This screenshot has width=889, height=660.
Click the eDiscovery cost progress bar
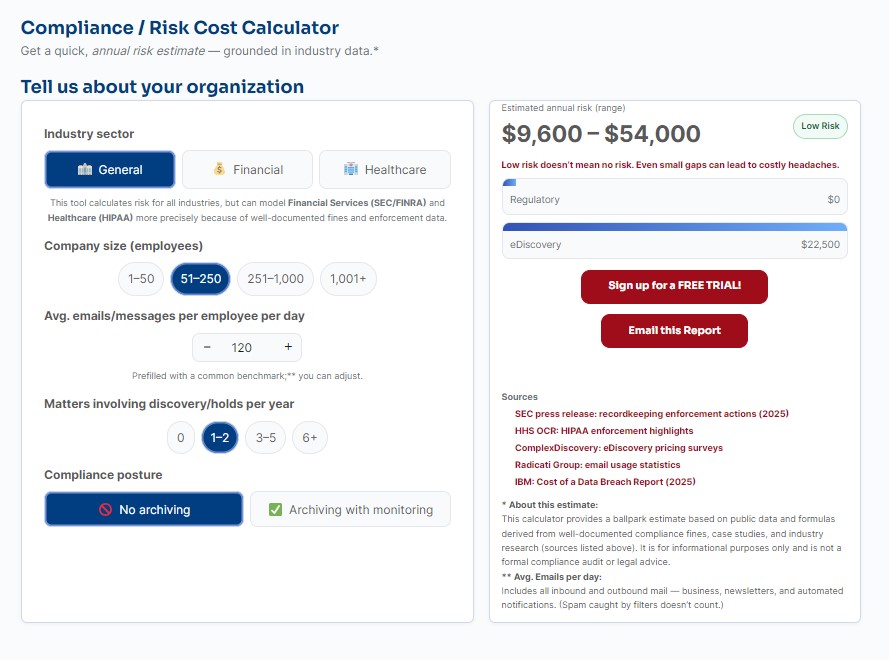coord(674,227)
